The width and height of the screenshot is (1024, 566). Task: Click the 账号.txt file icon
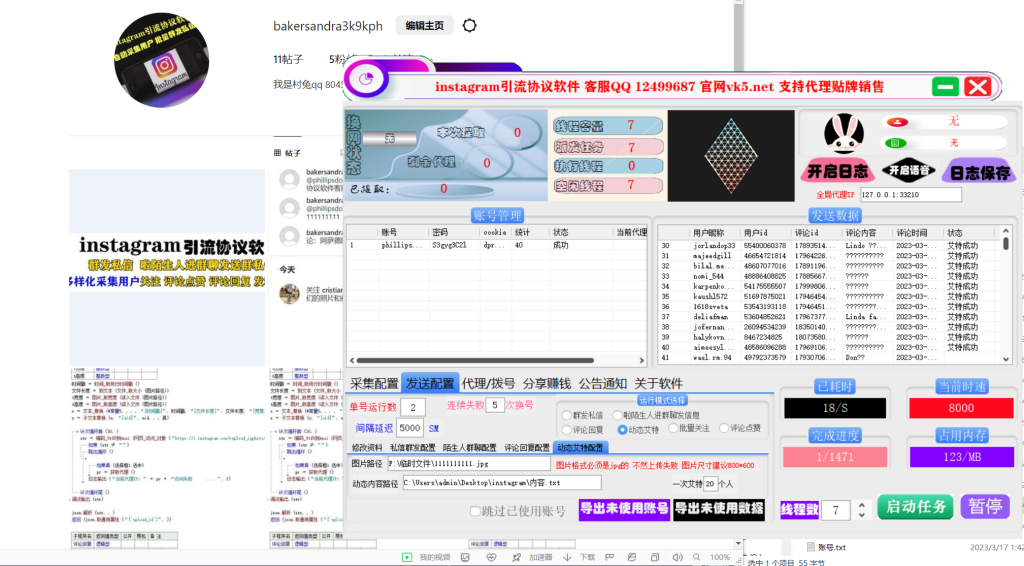click(811, 547)
